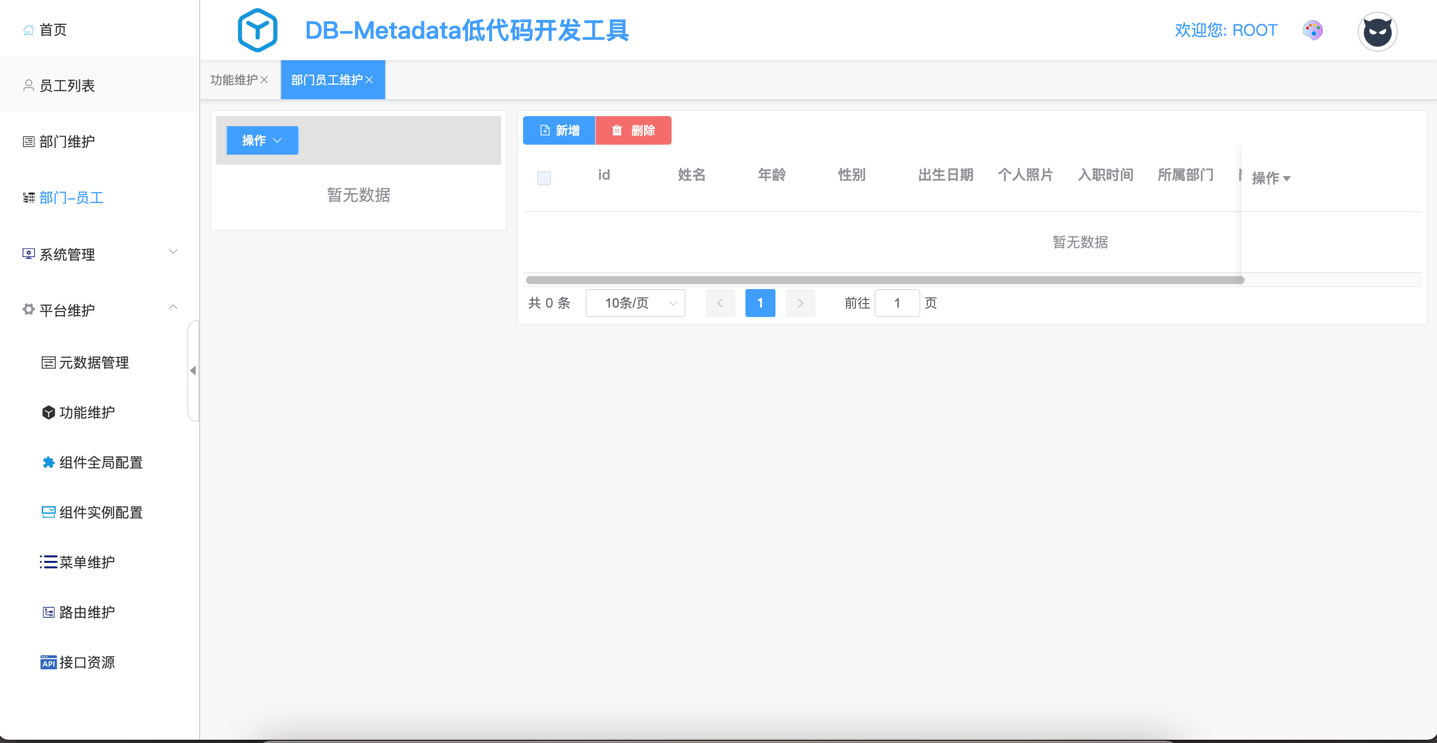This screenshot has height=743, width=1437.
Task: Click the 前往 page number input field
Action: pos(896,303)
